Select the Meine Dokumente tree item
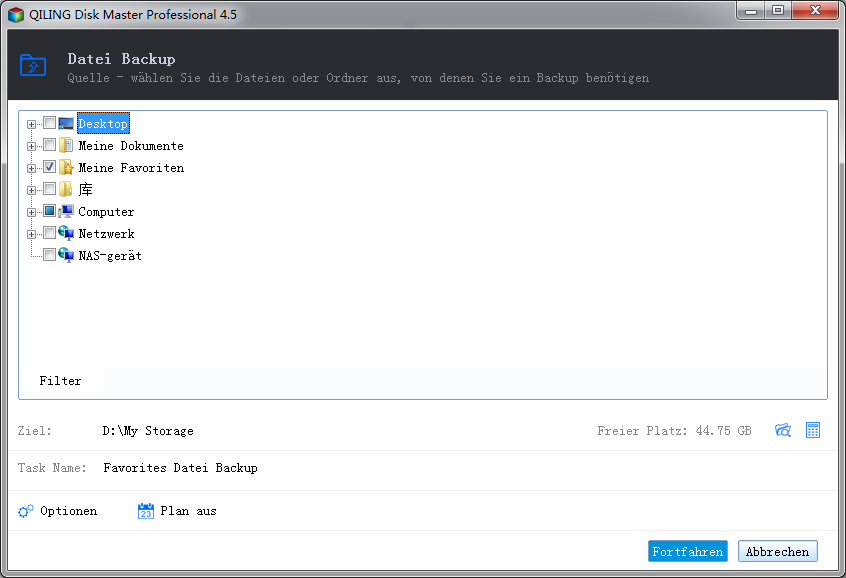 (131, 146)
